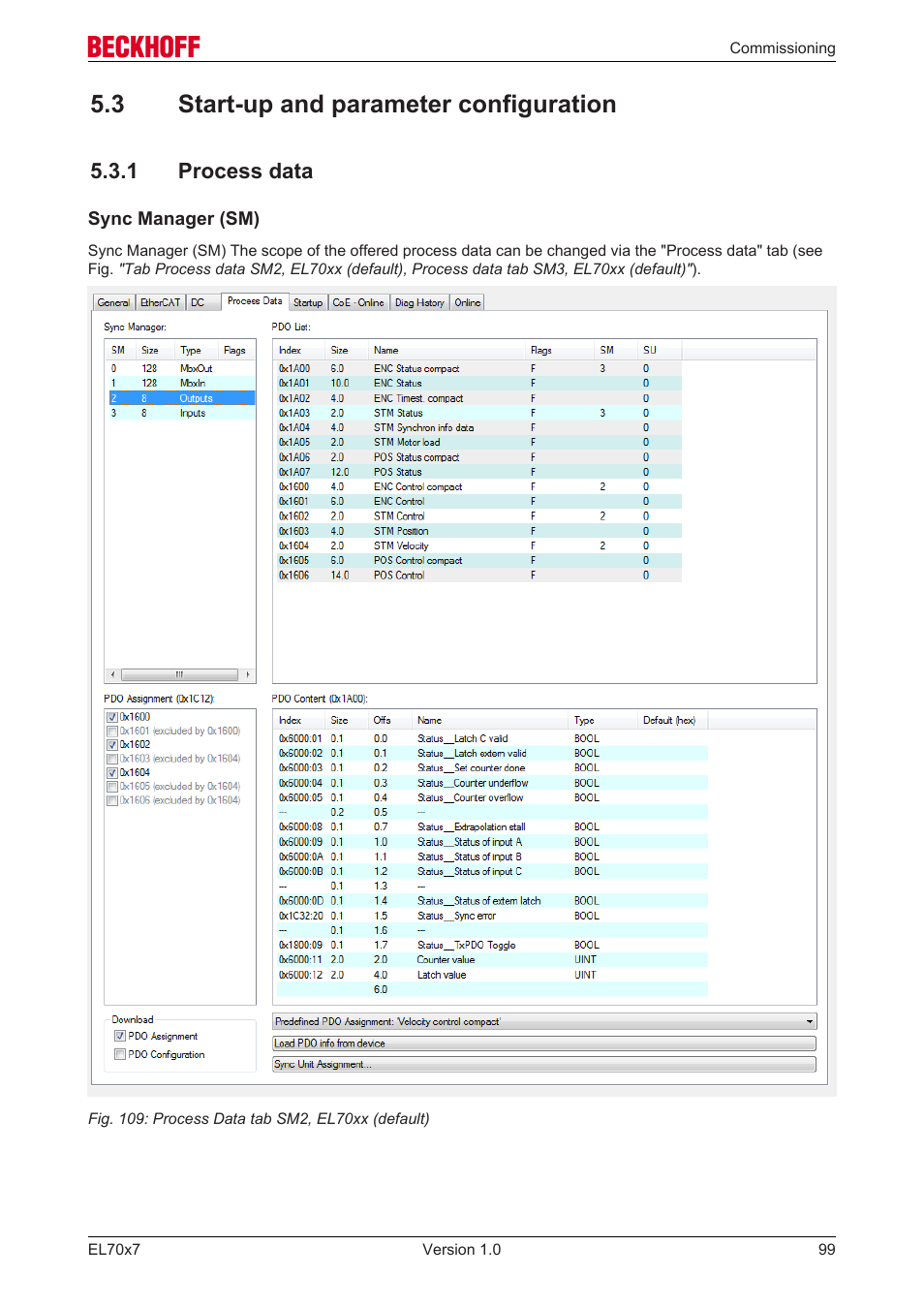
Task: Open the EtherCAT tab
Action: click(160, 302)
